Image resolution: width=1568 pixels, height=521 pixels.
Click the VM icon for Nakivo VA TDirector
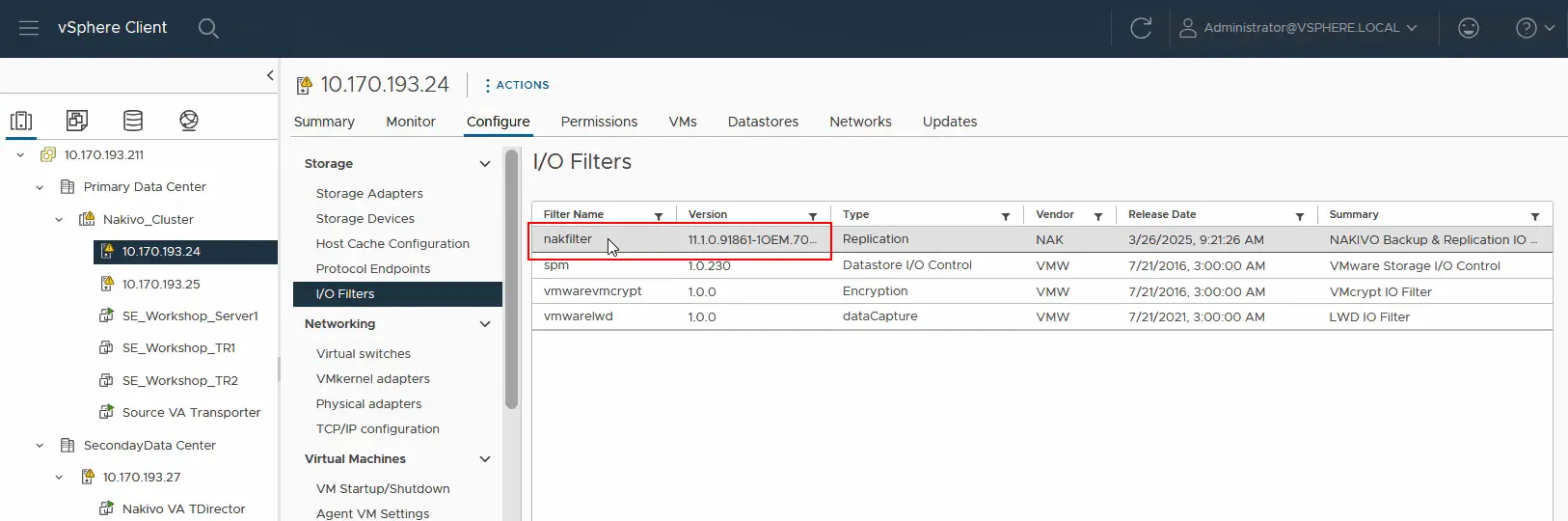(x=107, y=508)
